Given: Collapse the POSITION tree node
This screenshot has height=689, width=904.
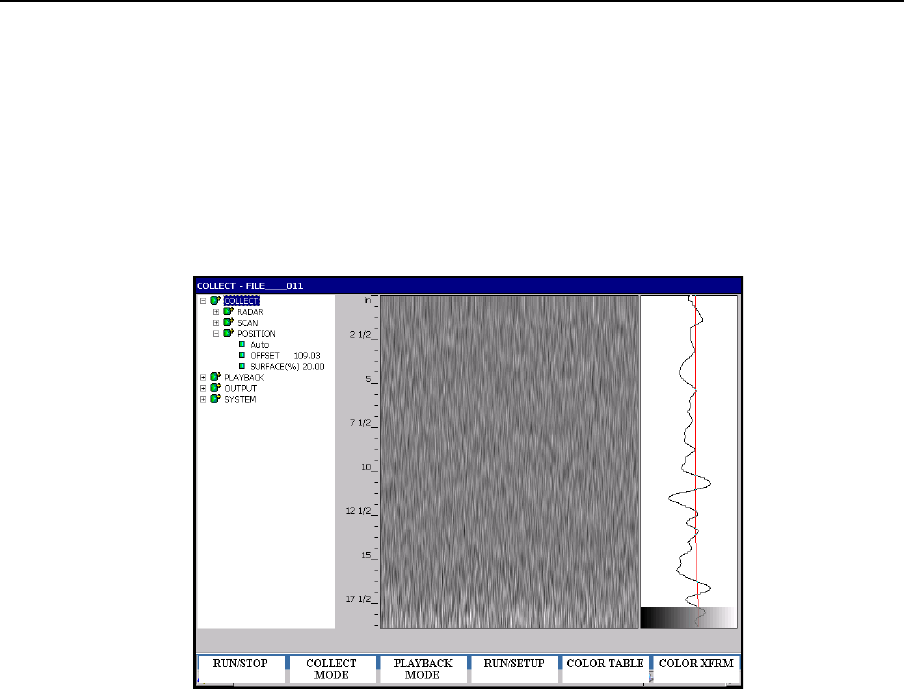Looking at the screenshot, I should pos(216,334).
